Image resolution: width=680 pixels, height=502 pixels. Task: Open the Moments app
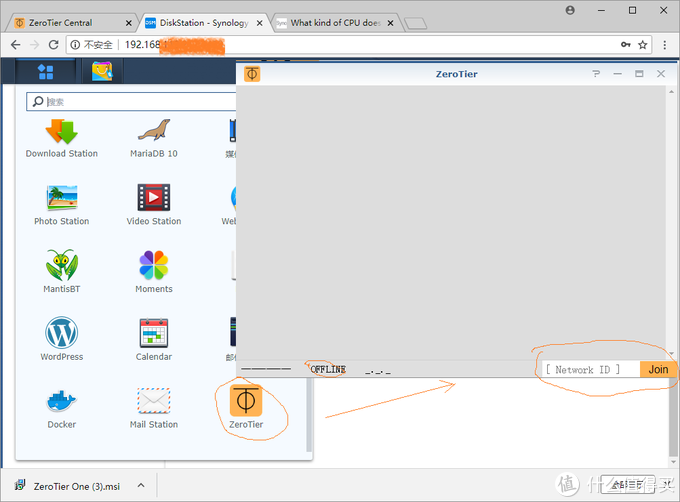click(153, 270)
